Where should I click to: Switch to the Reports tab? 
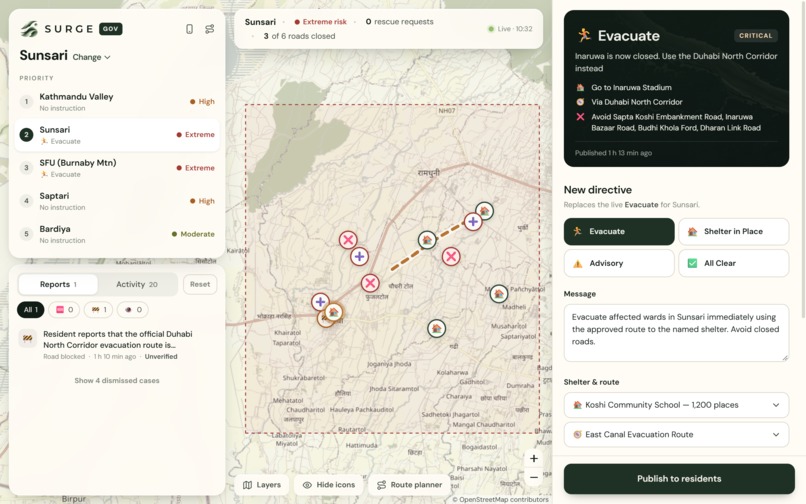58,284
